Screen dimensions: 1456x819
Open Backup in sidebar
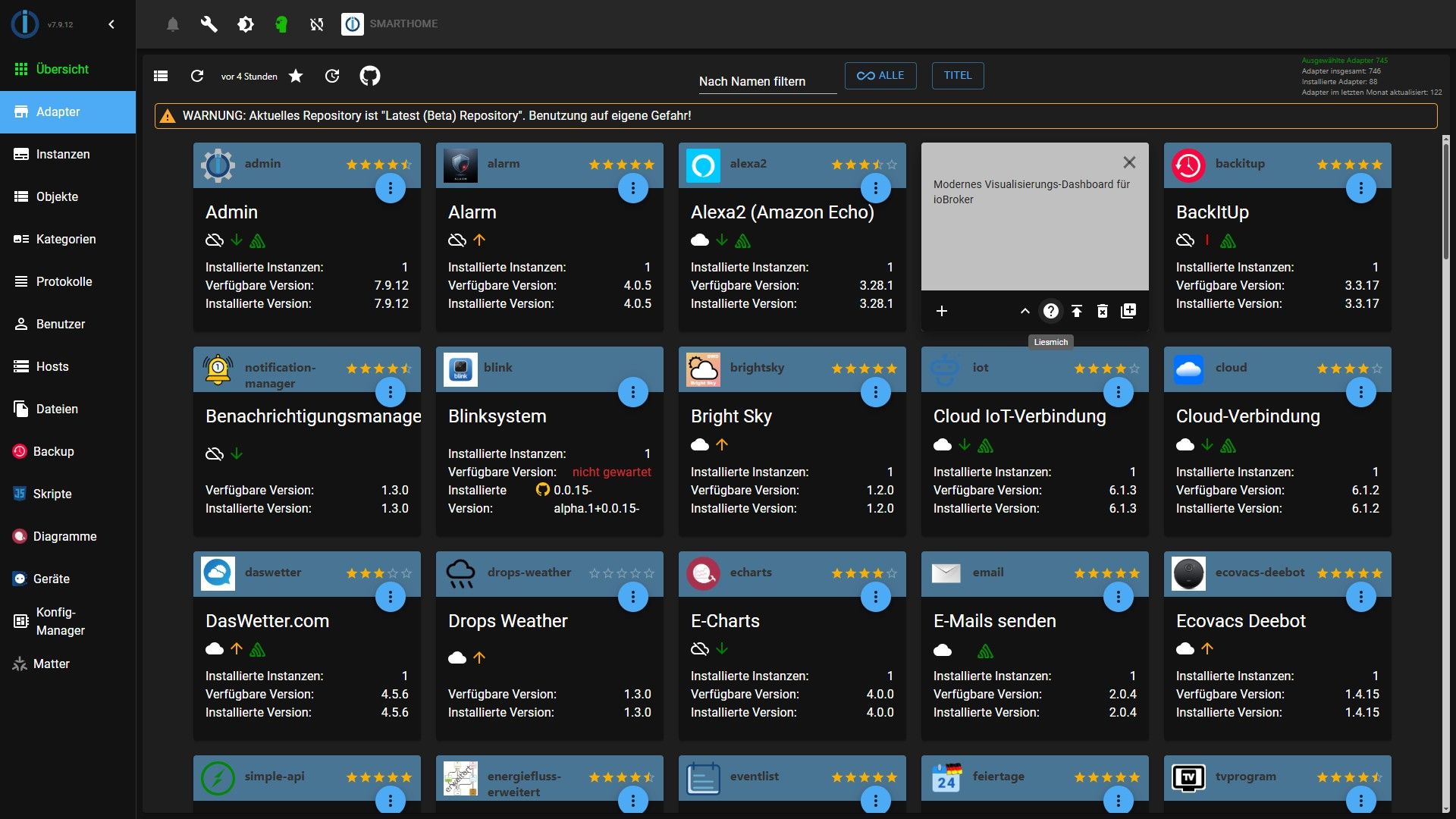coord(68,451)
